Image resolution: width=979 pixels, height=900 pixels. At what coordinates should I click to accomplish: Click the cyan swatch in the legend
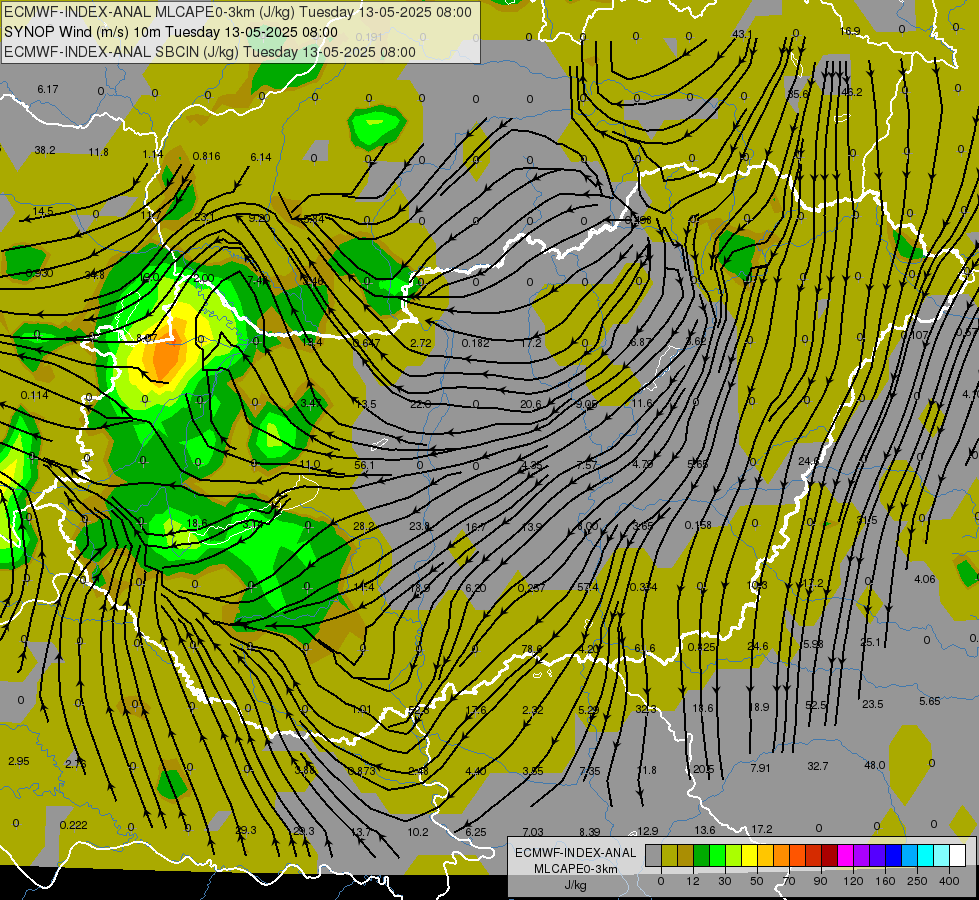pos(925,856)
